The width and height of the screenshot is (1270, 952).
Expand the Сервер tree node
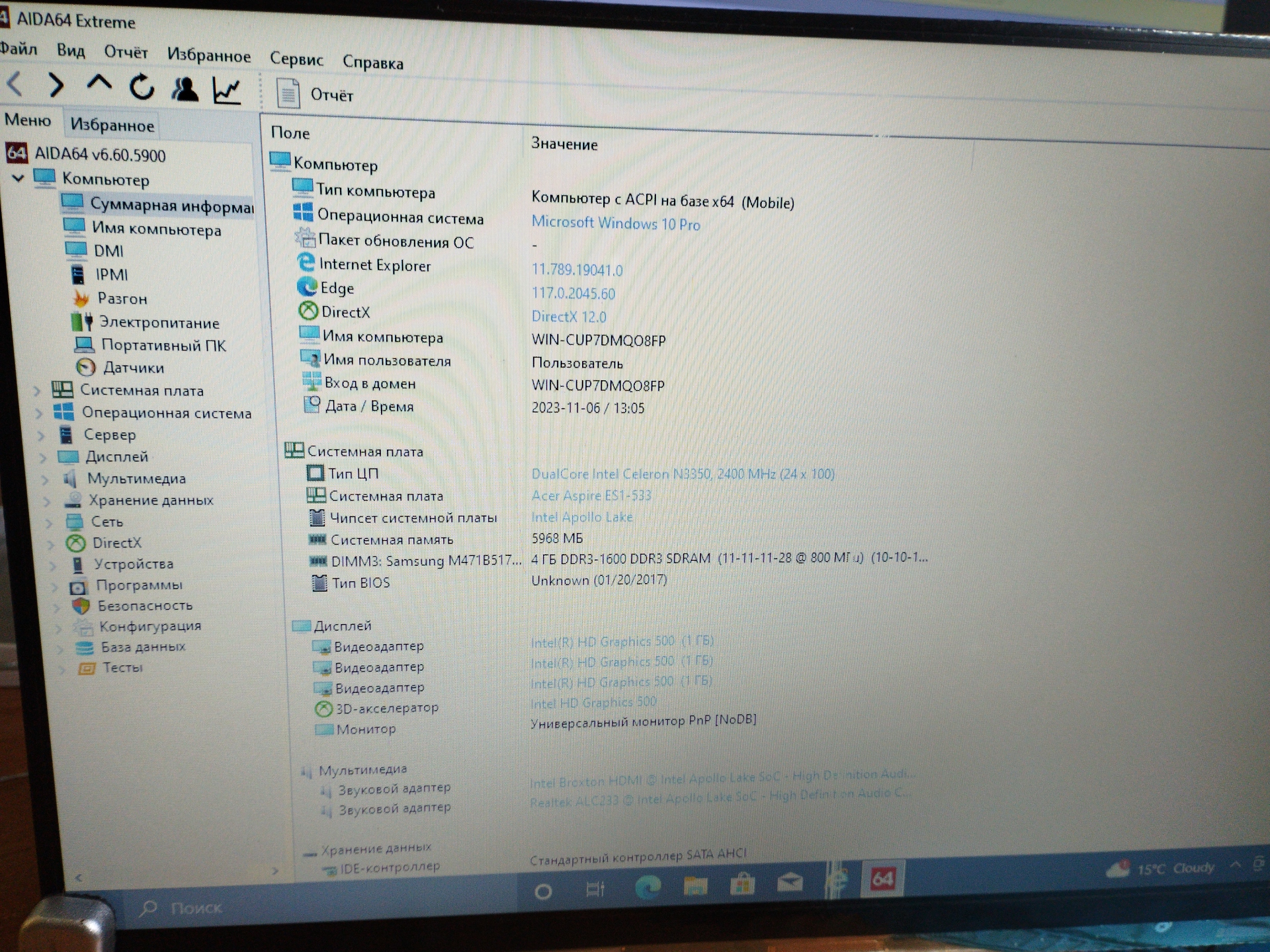(41, 435)
